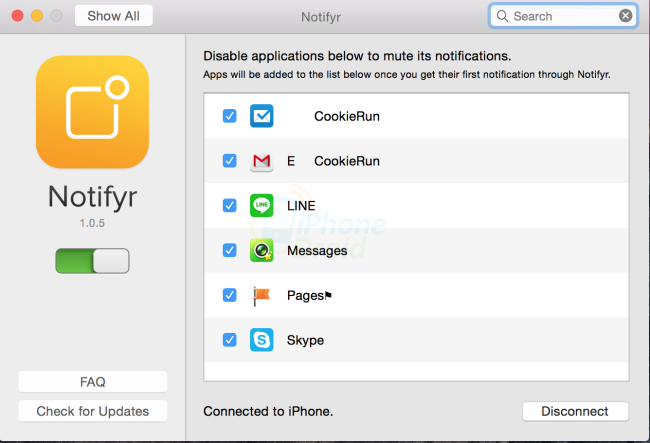Click the Gmail red M icon
Image resolution: width=650 pixels, height=443 pixels.
[262, 161]
